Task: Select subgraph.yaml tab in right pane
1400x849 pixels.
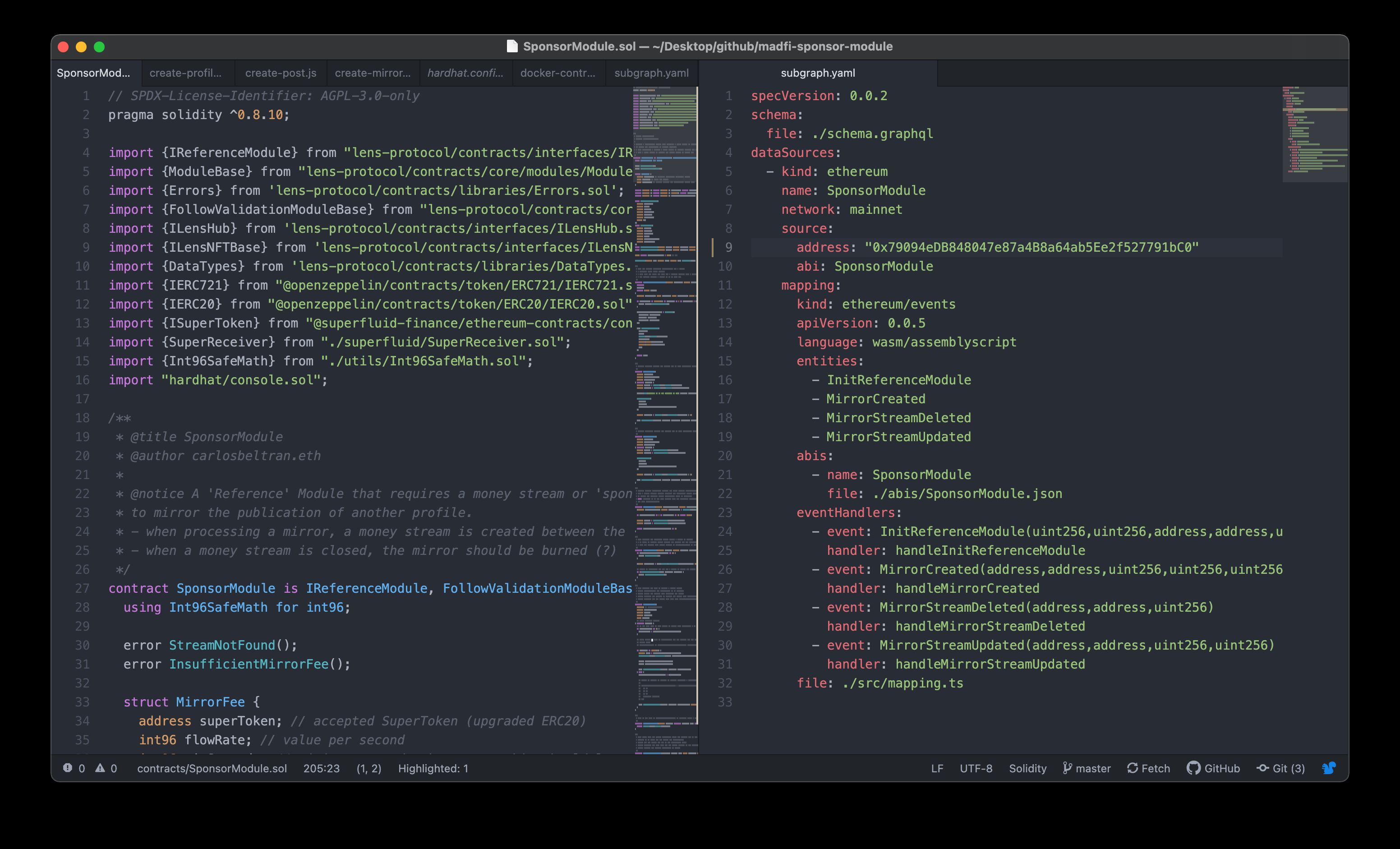Action: (818, 73)
